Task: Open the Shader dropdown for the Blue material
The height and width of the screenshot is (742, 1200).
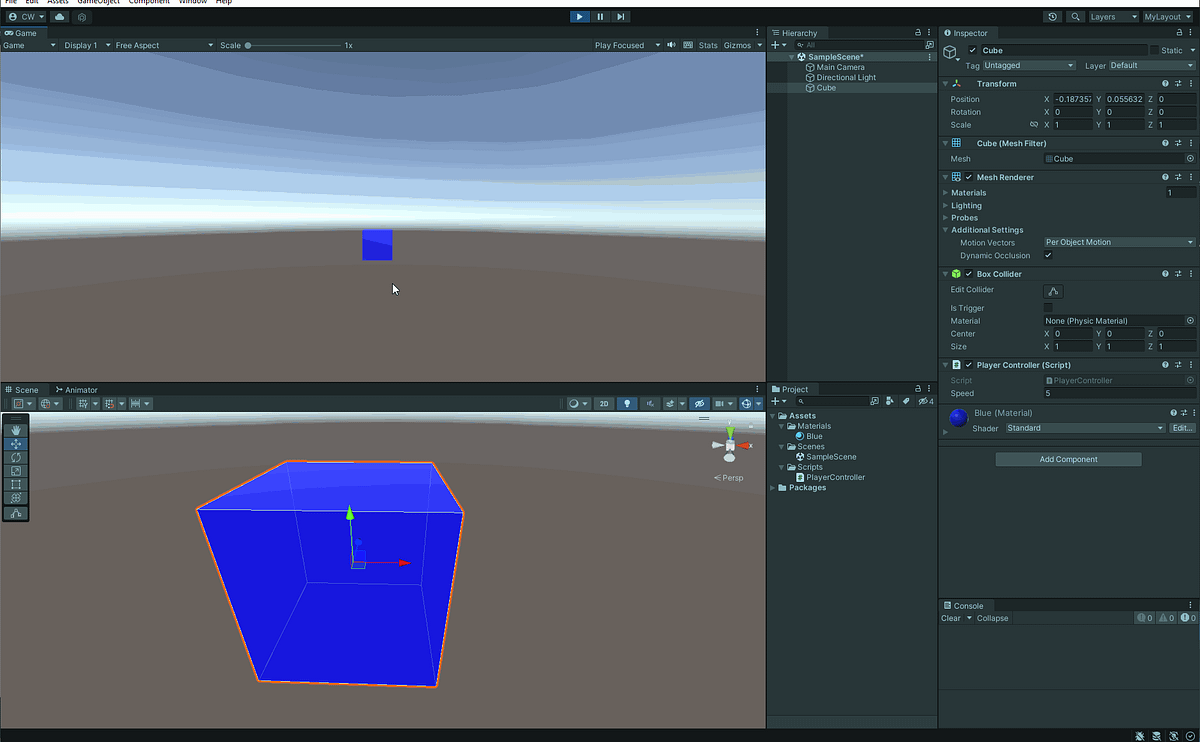Action: pos(1085,428)
